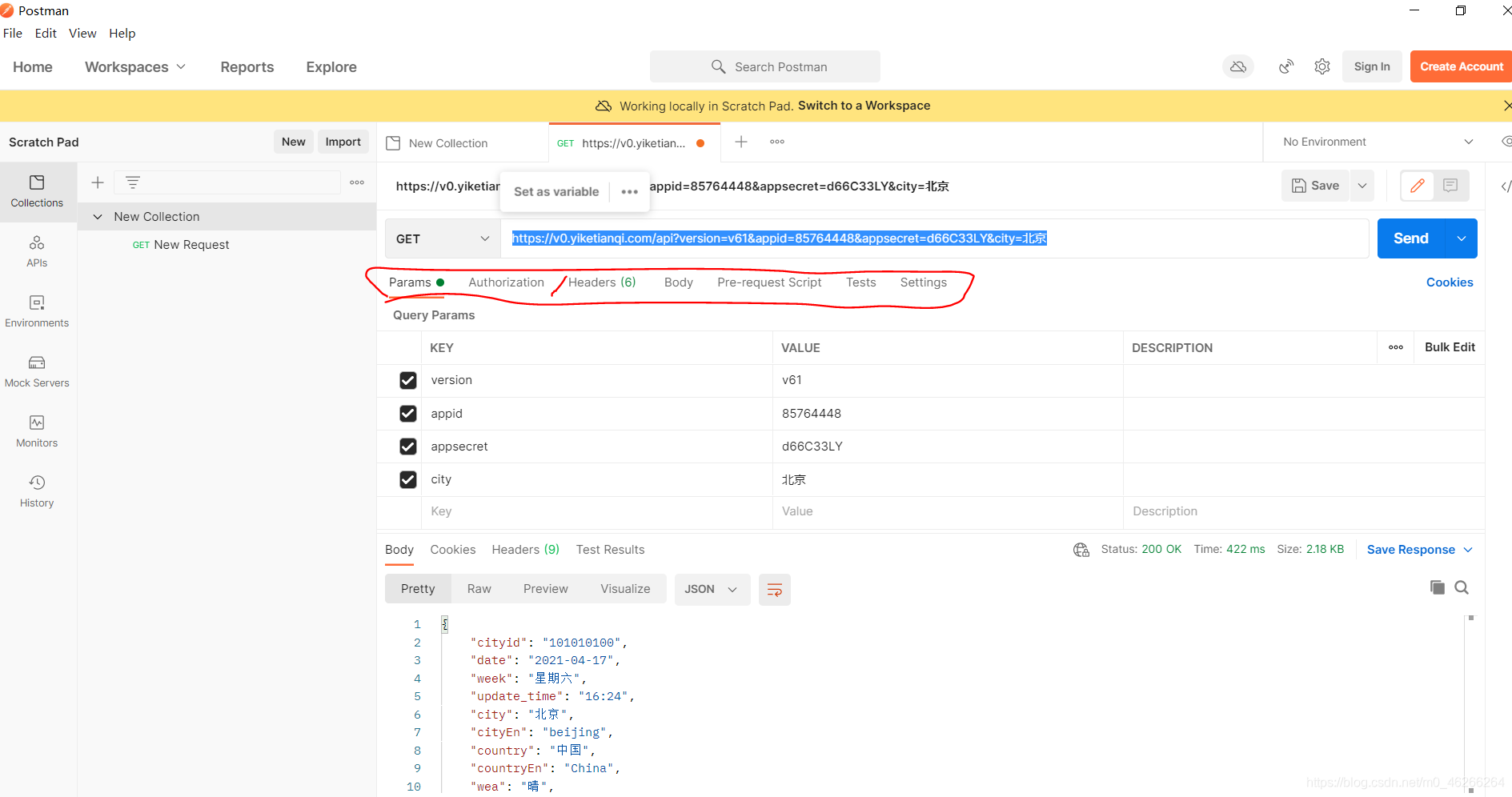
Task: Click the blue Send button
Action: tap(1411, 238)
